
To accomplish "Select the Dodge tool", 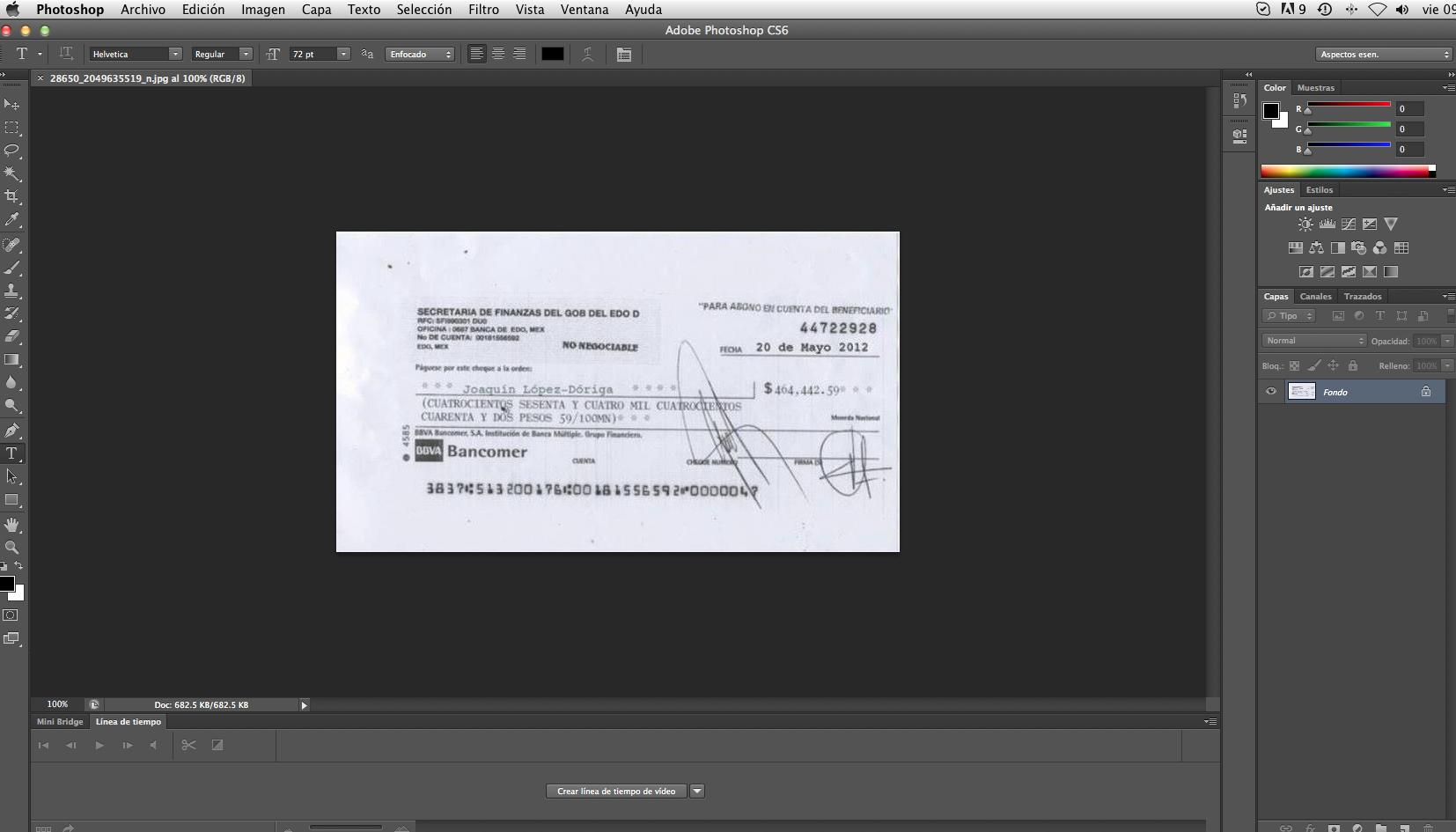I will coord(12,405).
